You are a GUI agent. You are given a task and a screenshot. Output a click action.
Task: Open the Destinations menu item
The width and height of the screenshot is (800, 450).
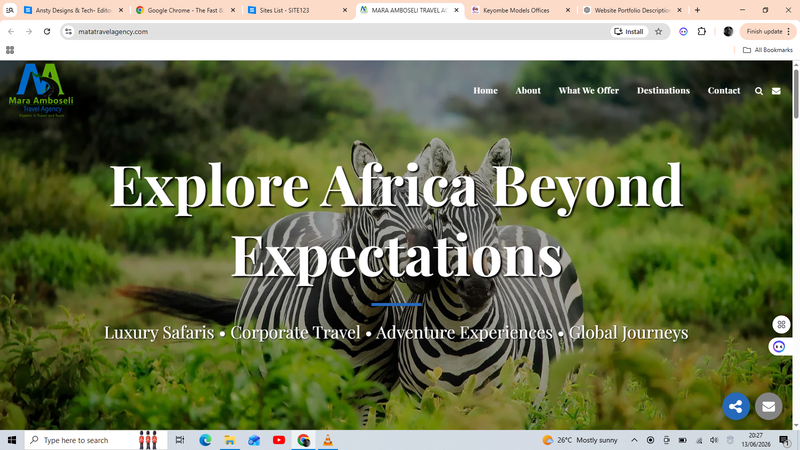click(663, 90)
